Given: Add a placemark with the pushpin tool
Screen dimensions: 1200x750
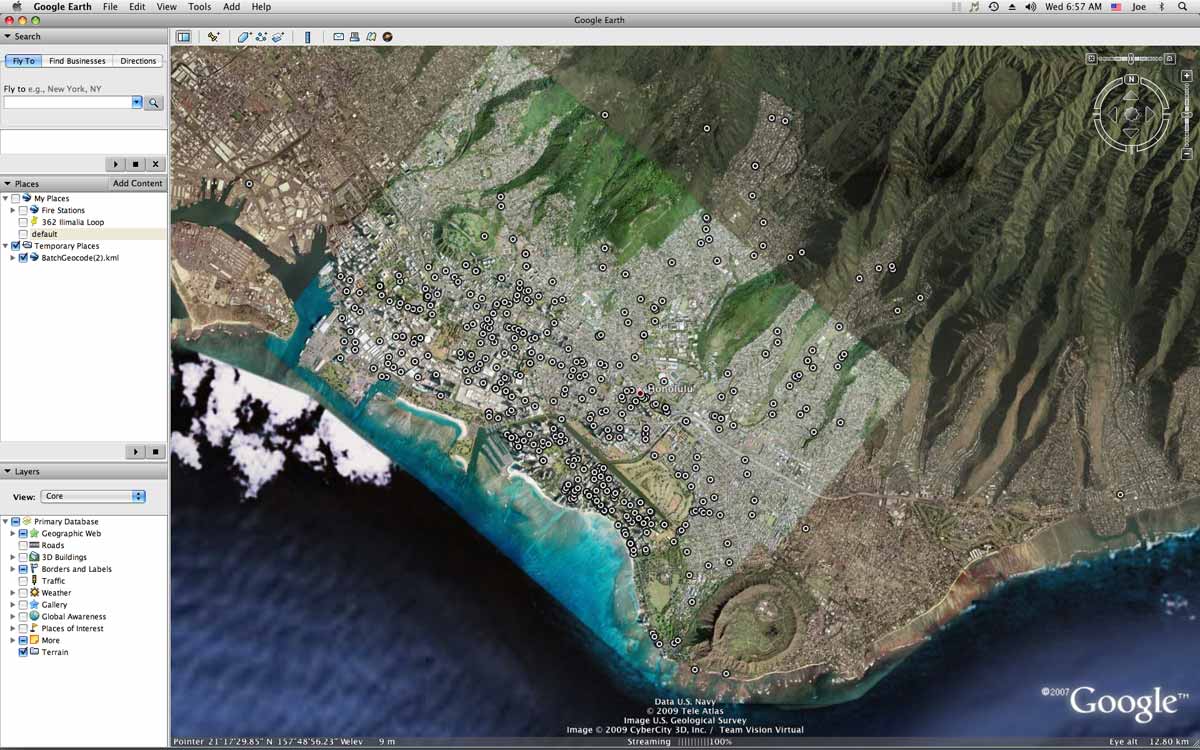Looking at the screenshot, I should (x=213, y=37).
